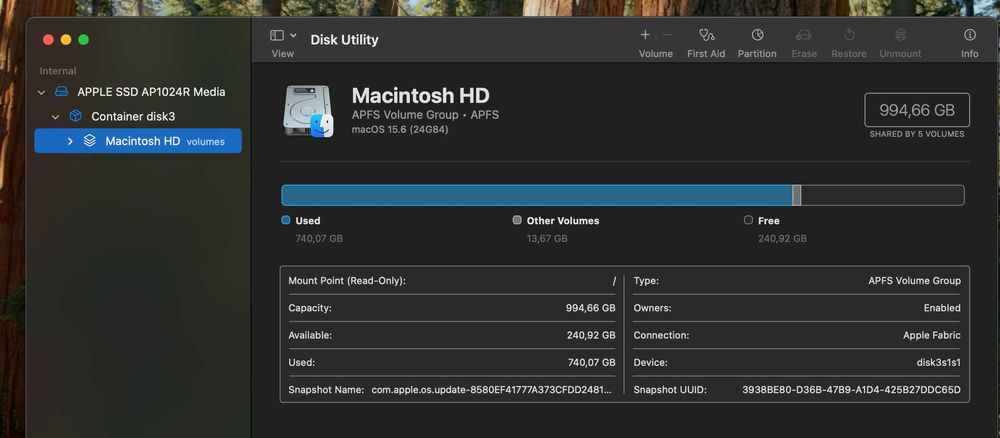Click the 13,67 GB Other Volumes value

tap(547, 238)
